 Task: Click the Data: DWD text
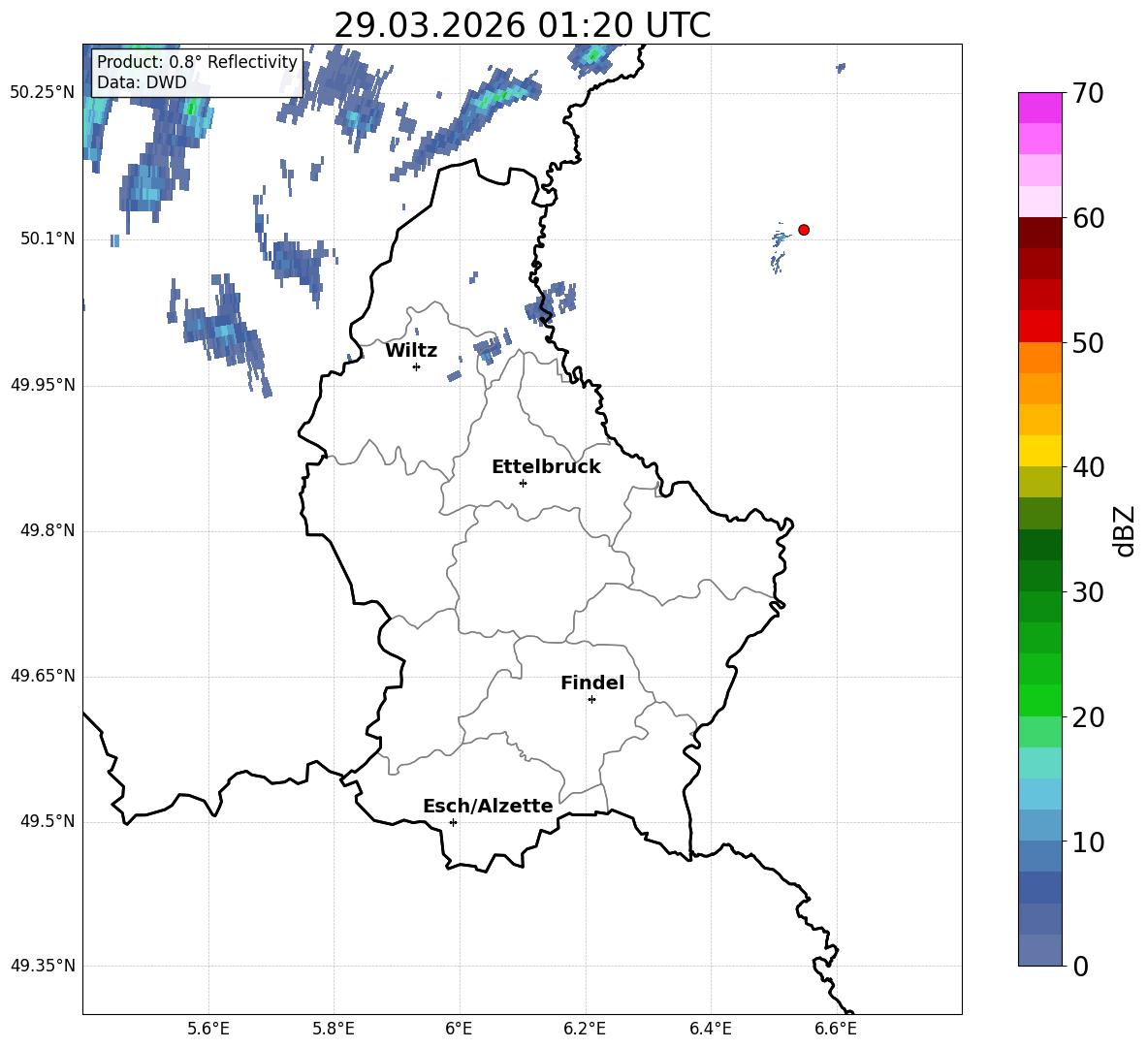pos(142,82)
